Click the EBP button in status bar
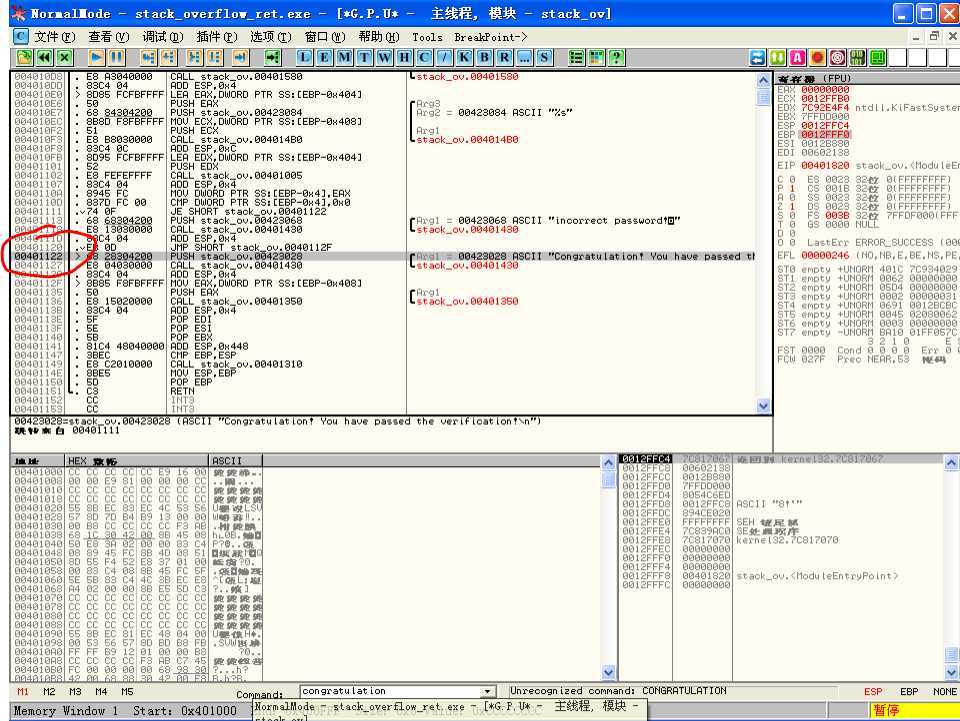 tap(909, 692)
